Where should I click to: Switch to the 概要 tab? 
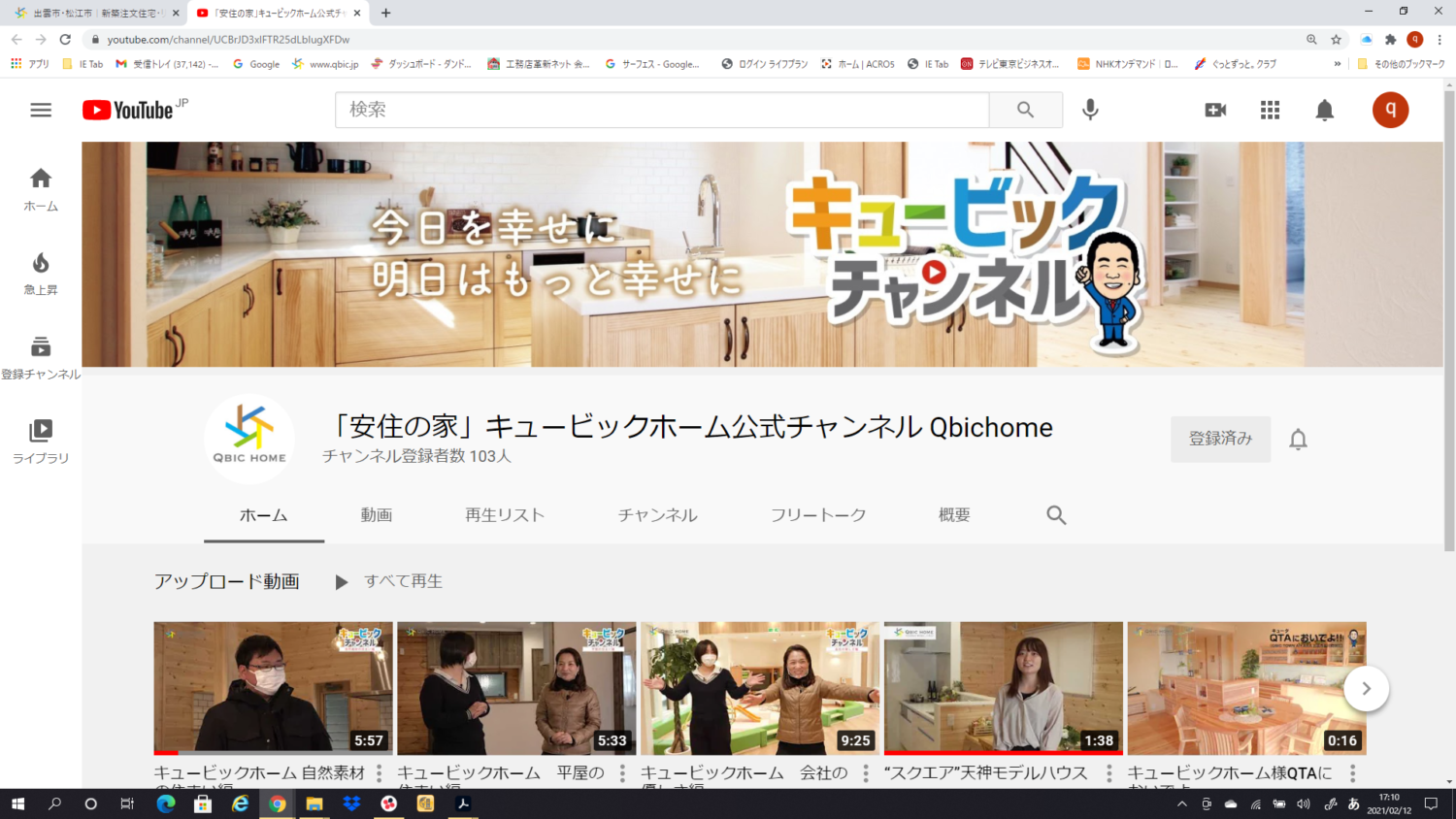point(954,515)
